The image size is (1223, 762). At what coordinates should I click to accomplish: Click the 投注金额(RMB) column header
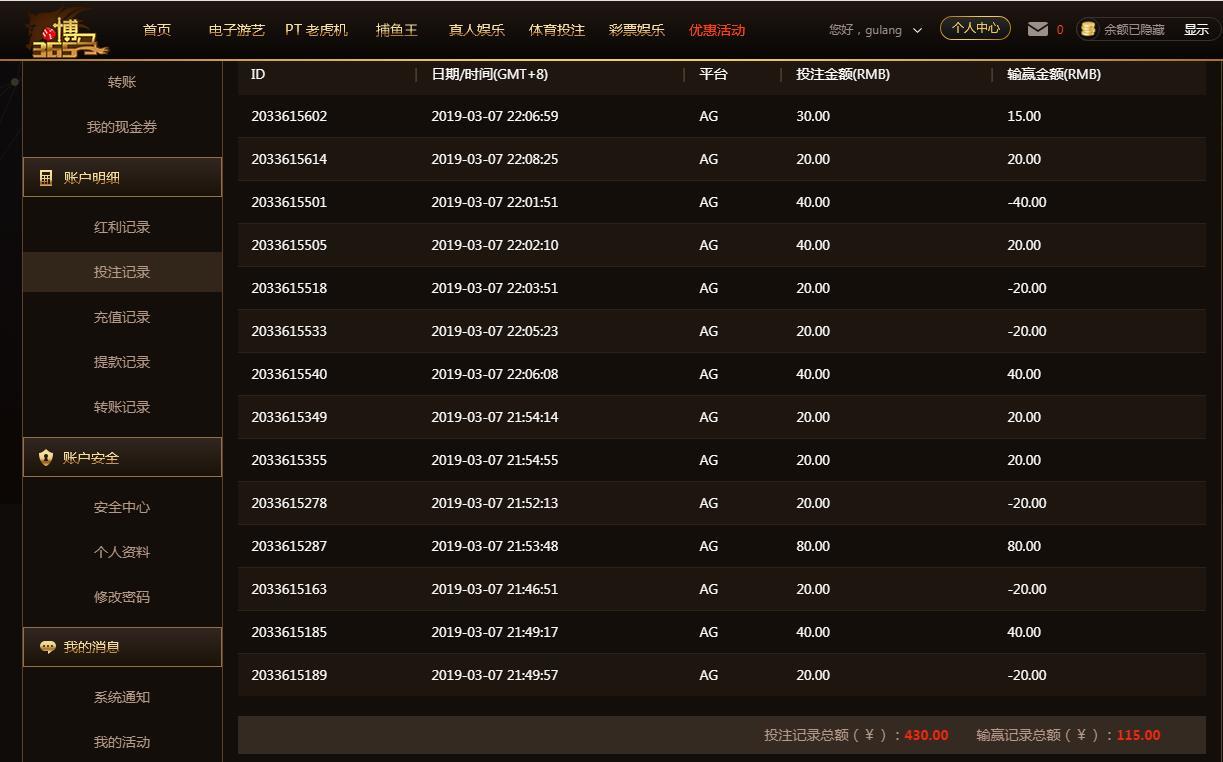pyautogui.click(x=843, y=74)
